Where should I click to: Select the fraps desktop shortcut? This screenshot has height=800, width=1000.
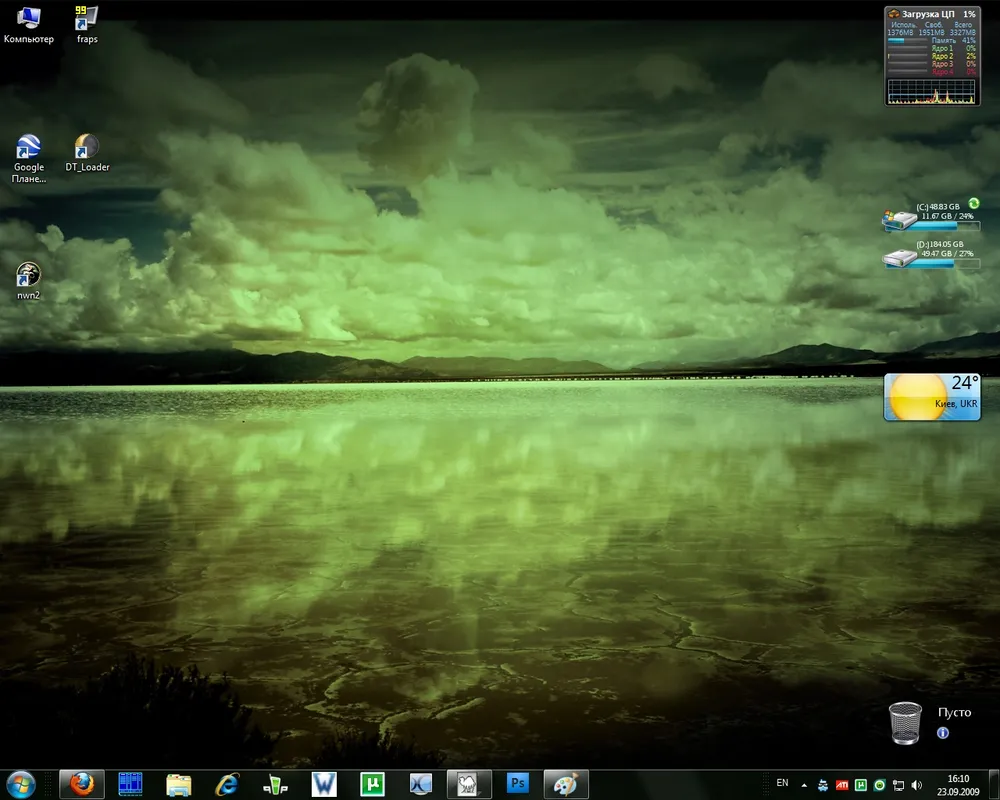(87, 18)
